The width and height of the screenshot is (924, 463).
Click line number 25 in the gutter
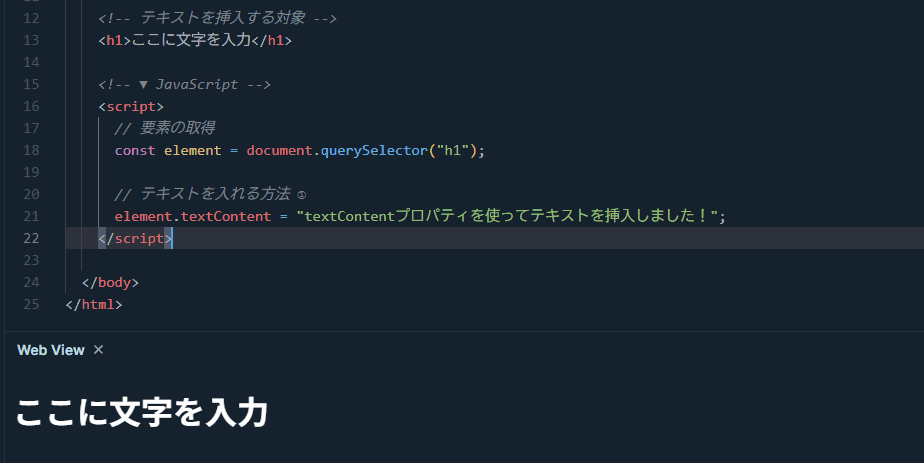tap(30, 304)
